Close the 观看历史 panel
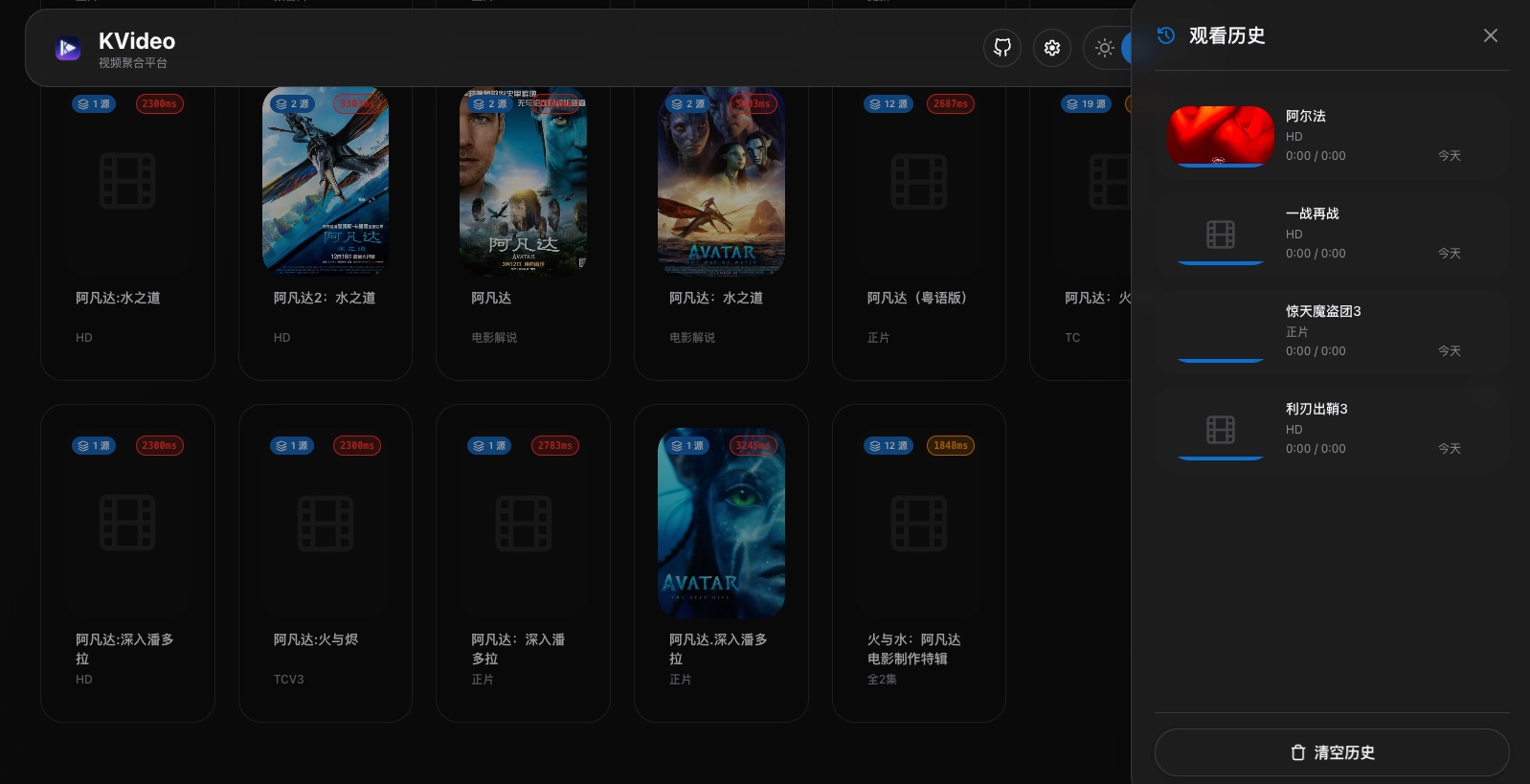The width and height of the screenshot is (1530, 784). coord(1491,35)
